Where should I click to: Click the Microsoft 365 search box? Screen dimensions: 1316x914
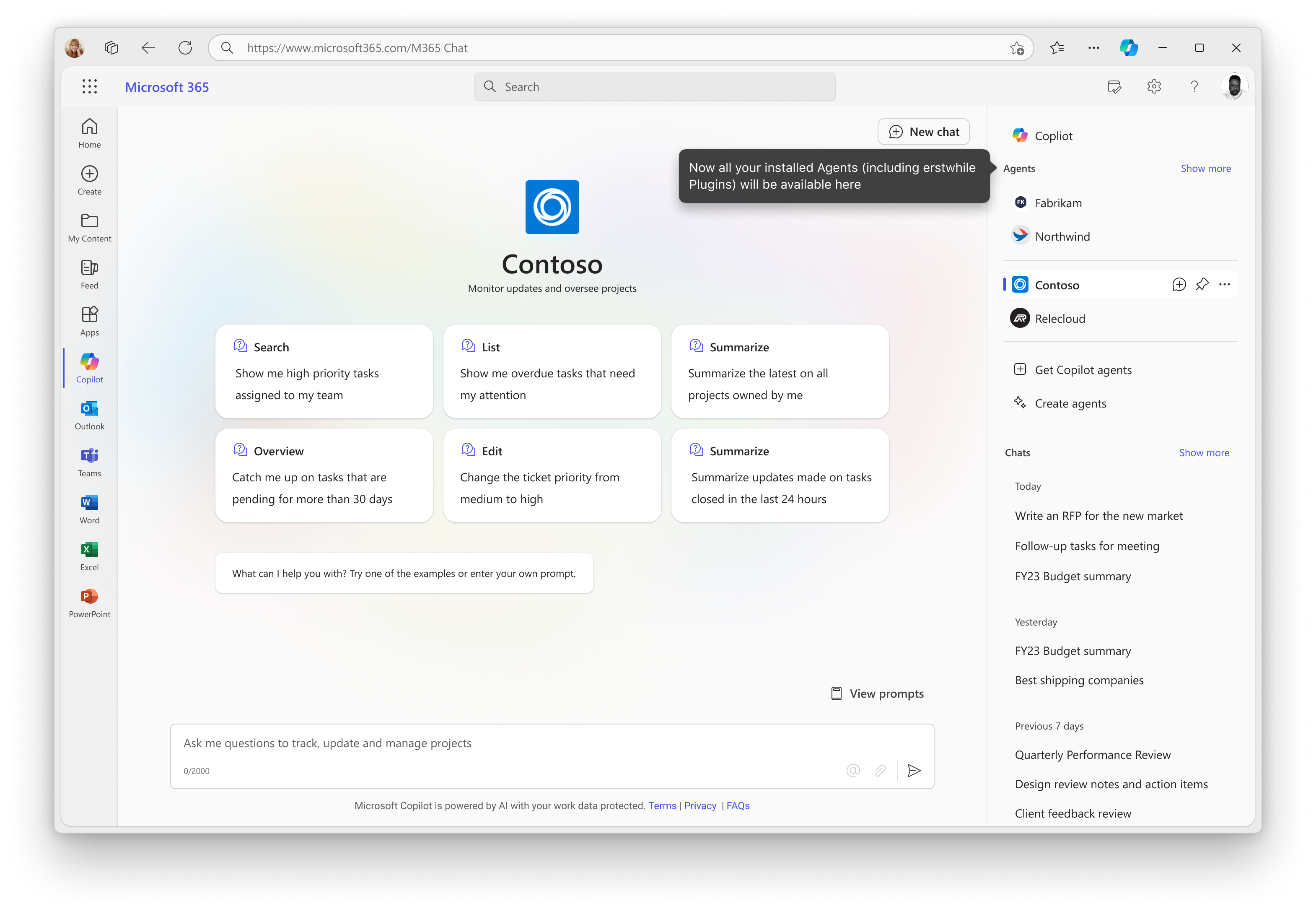click(654, 86)
